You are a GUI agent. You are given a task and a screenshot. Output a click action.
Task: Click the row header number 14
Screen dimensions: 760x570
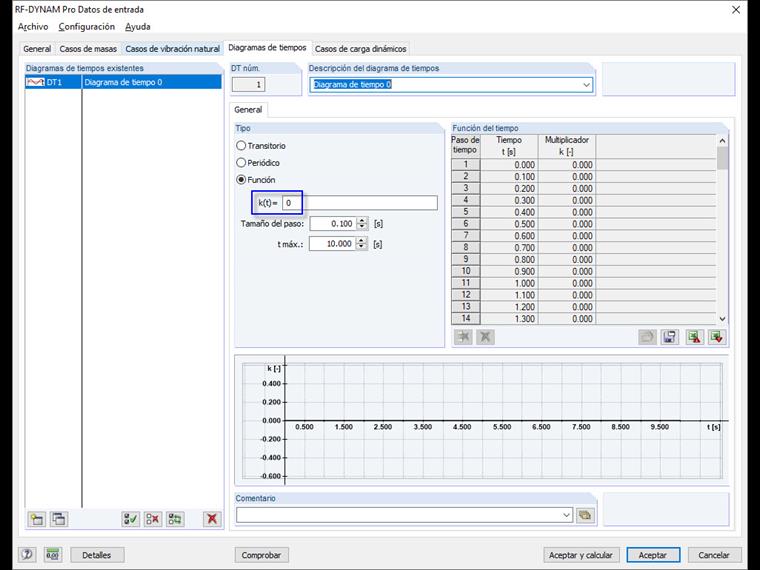coord(465,319)
